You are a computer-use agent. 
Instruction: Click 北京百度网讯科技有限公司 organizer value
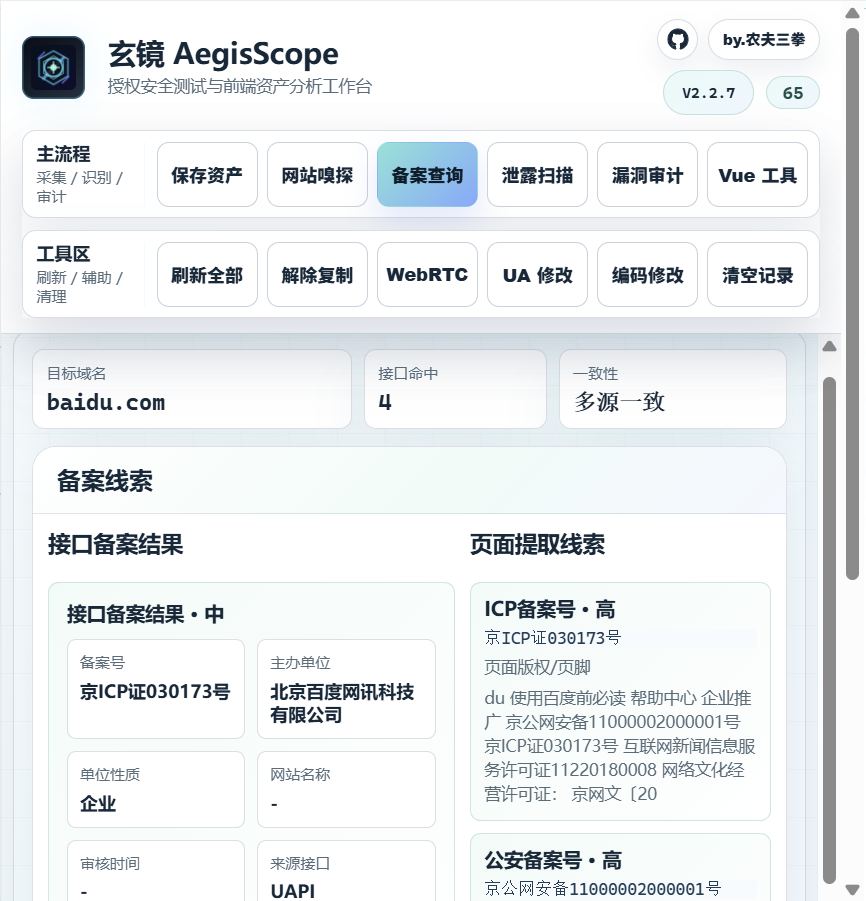point(342,703)
